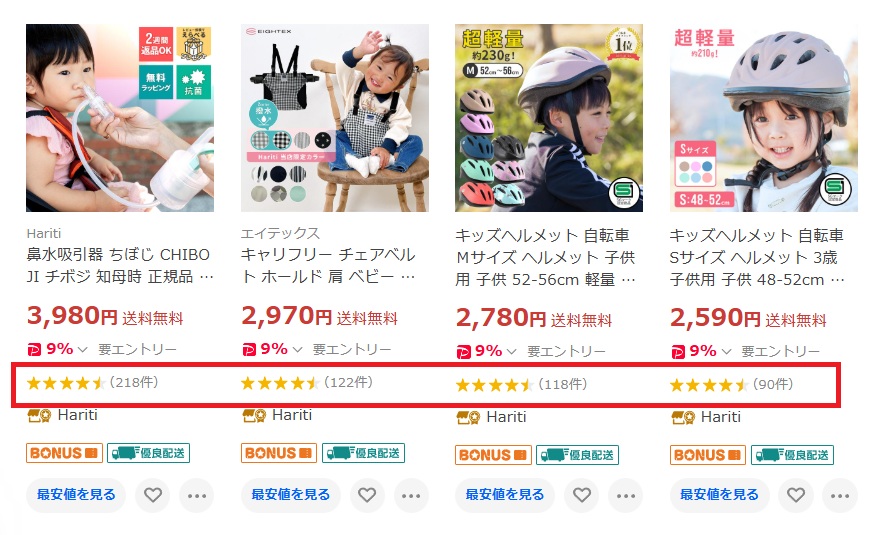
Task: Expand 9% PayPay points details for 3,980円 item
Action: coord(83,350)
